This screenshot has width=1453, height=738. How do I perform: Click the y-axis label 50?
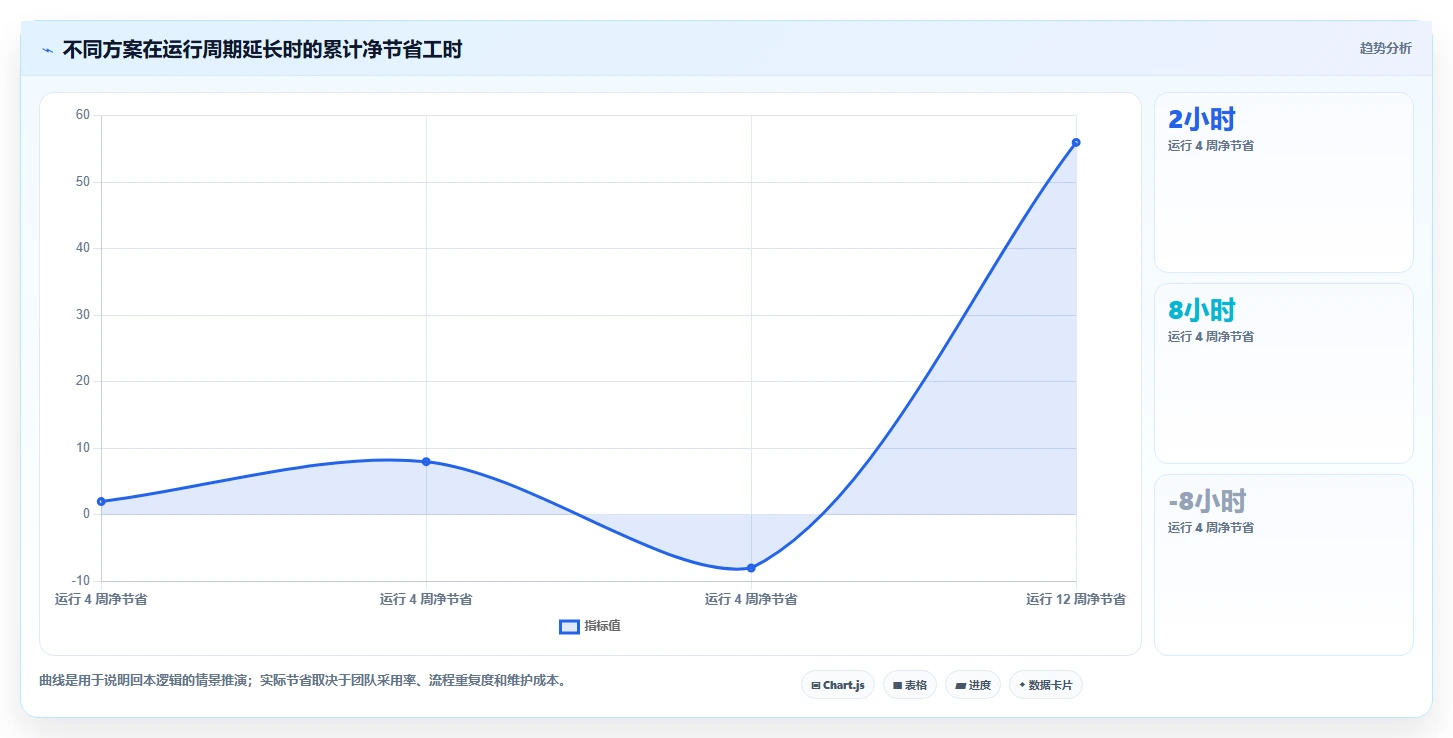point(83,182)
